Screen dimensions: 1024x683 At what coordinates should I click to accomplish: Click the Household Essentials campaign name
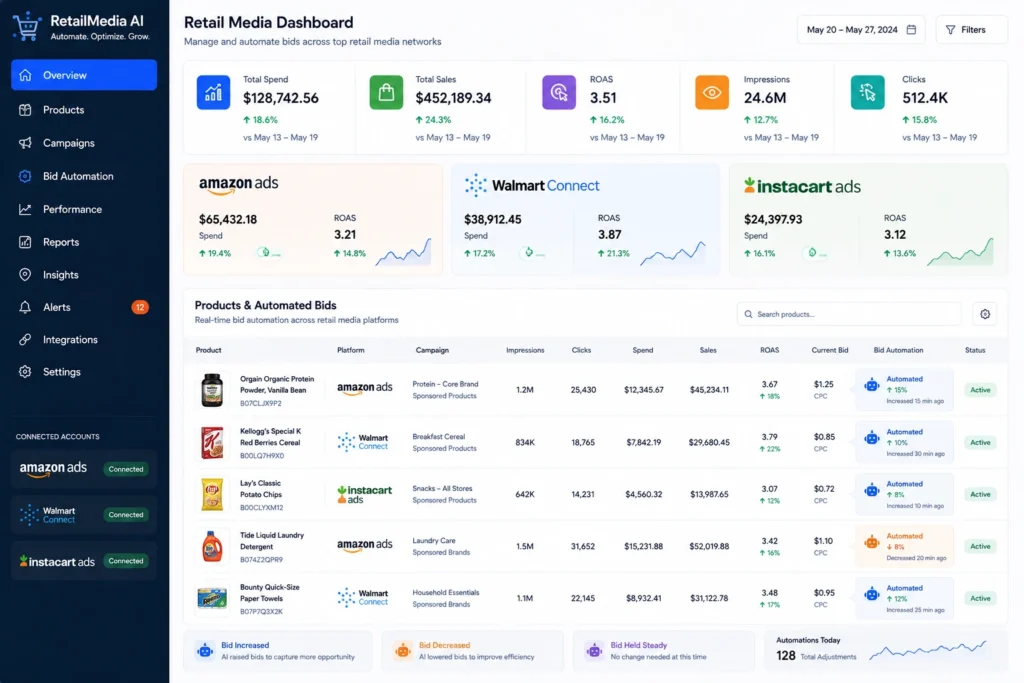446,593
